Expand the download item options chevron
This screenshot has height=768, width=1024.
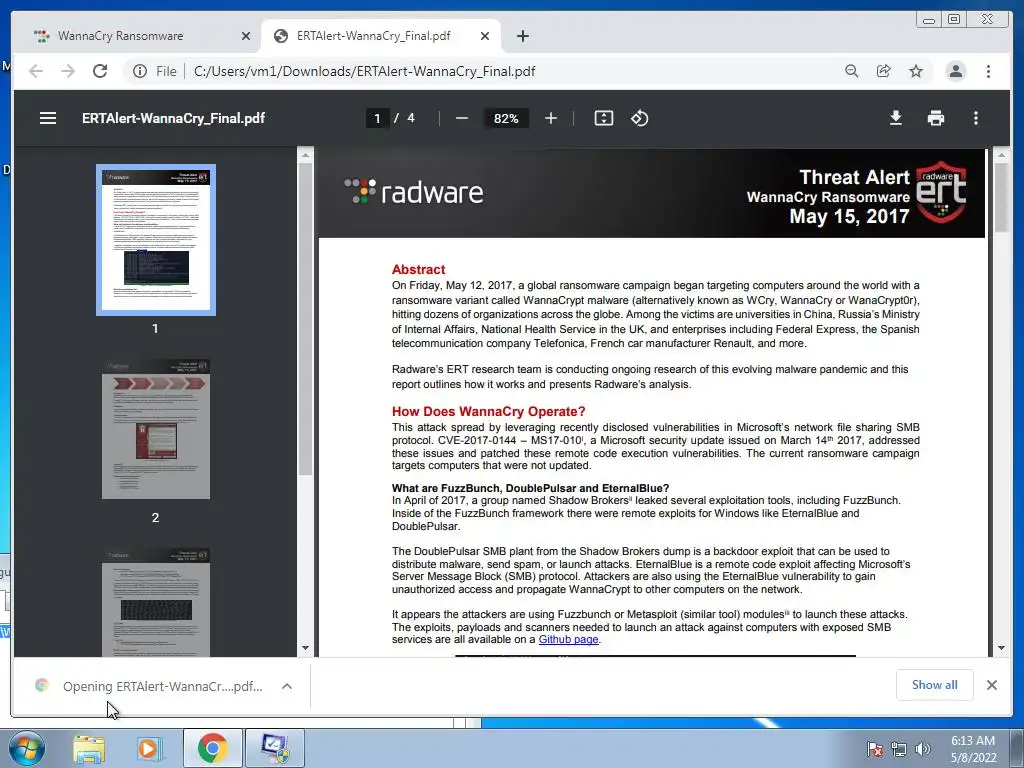(287, 686)
